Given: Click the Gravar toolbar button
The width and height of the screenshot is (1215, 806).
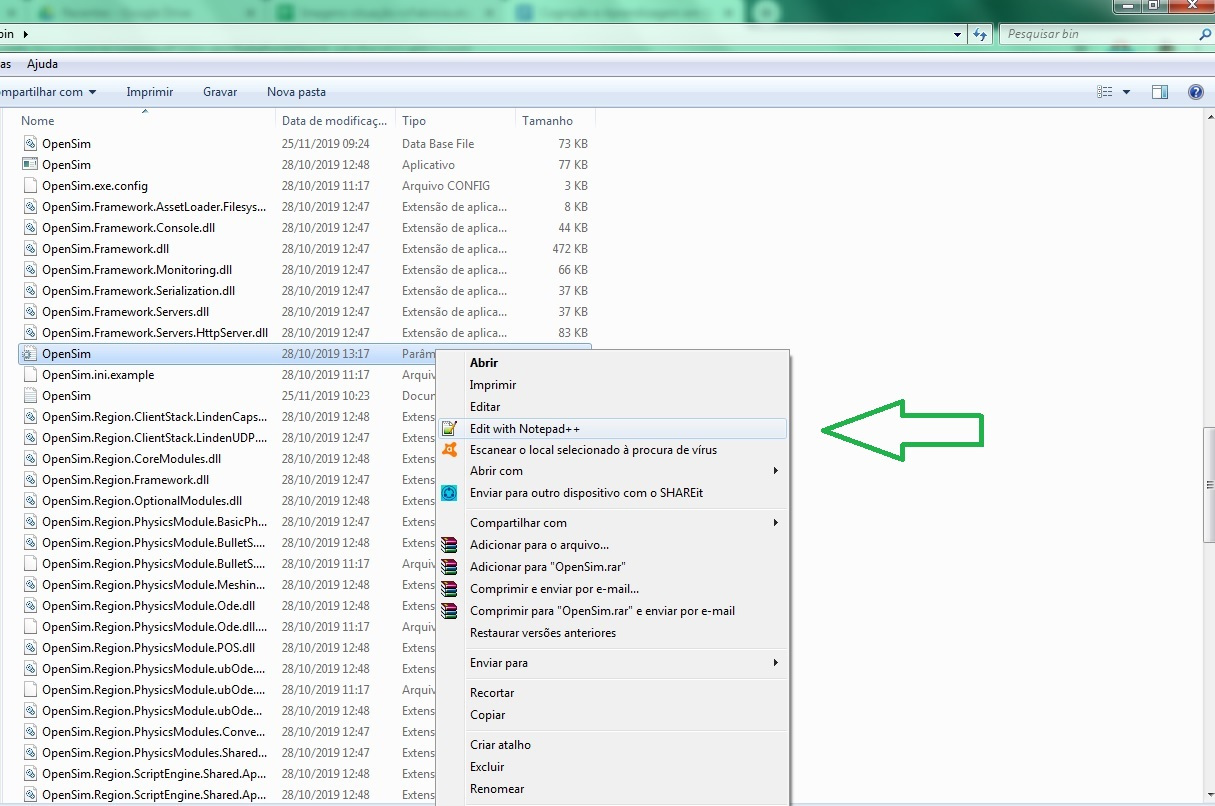Looking at the screenshot, I should coord(220,92).
